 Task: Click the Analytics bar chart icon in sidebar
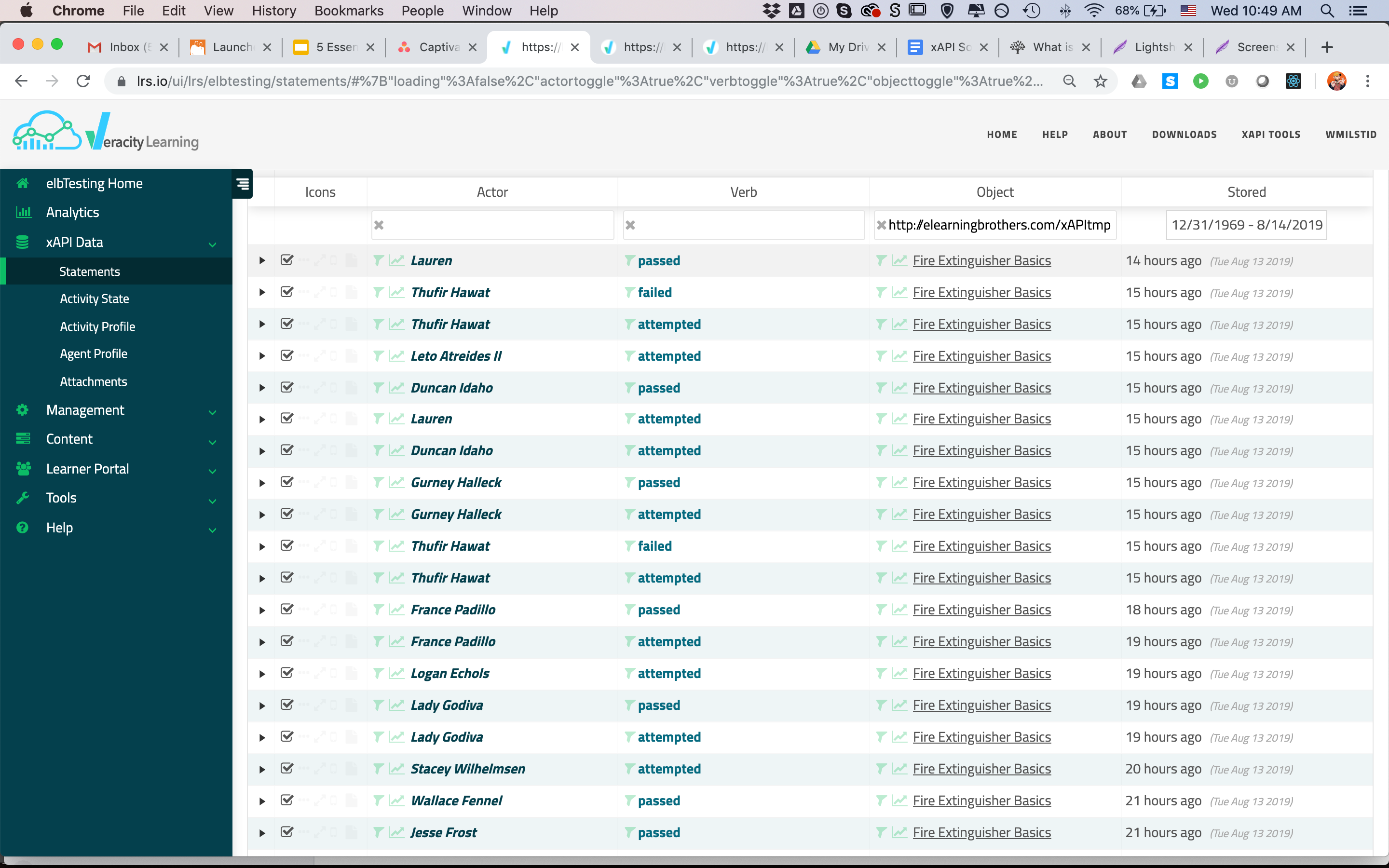tap(23, 212)
